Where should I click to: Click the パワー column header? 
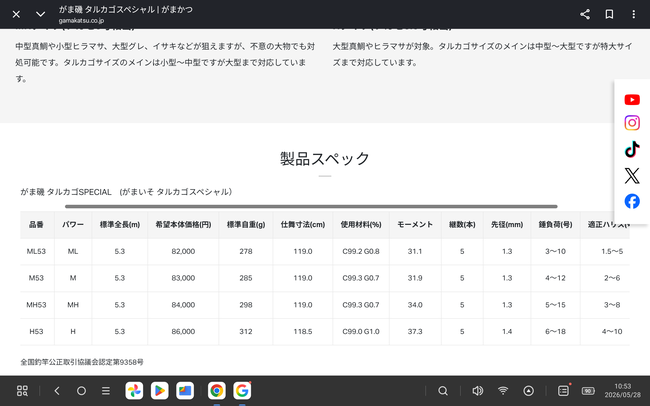pos(73,225)
